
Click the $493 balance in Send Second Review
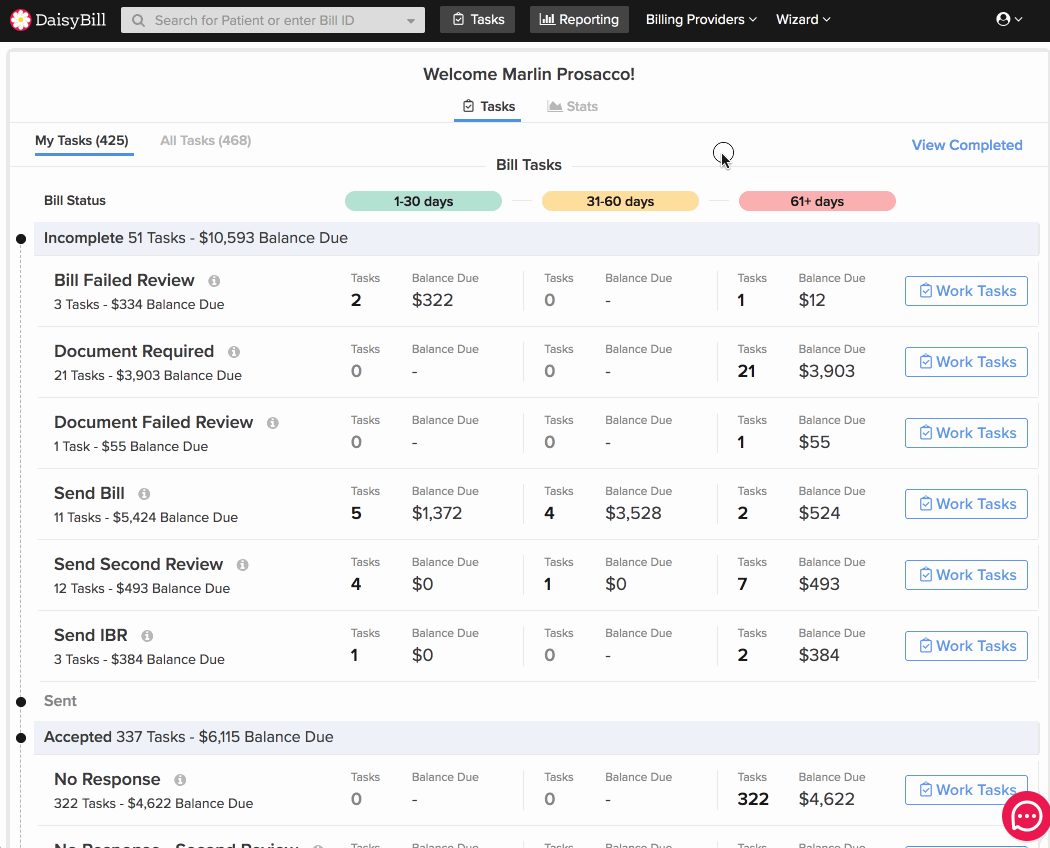(819, 584)
